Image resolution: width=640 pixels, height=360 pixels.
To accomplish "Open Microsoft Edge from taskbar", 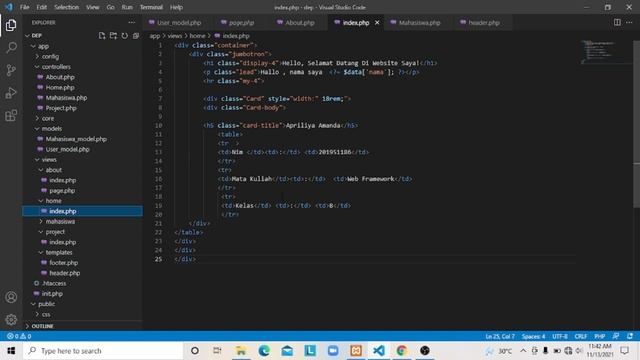I will pyautogui.click(x=264, y=351).
